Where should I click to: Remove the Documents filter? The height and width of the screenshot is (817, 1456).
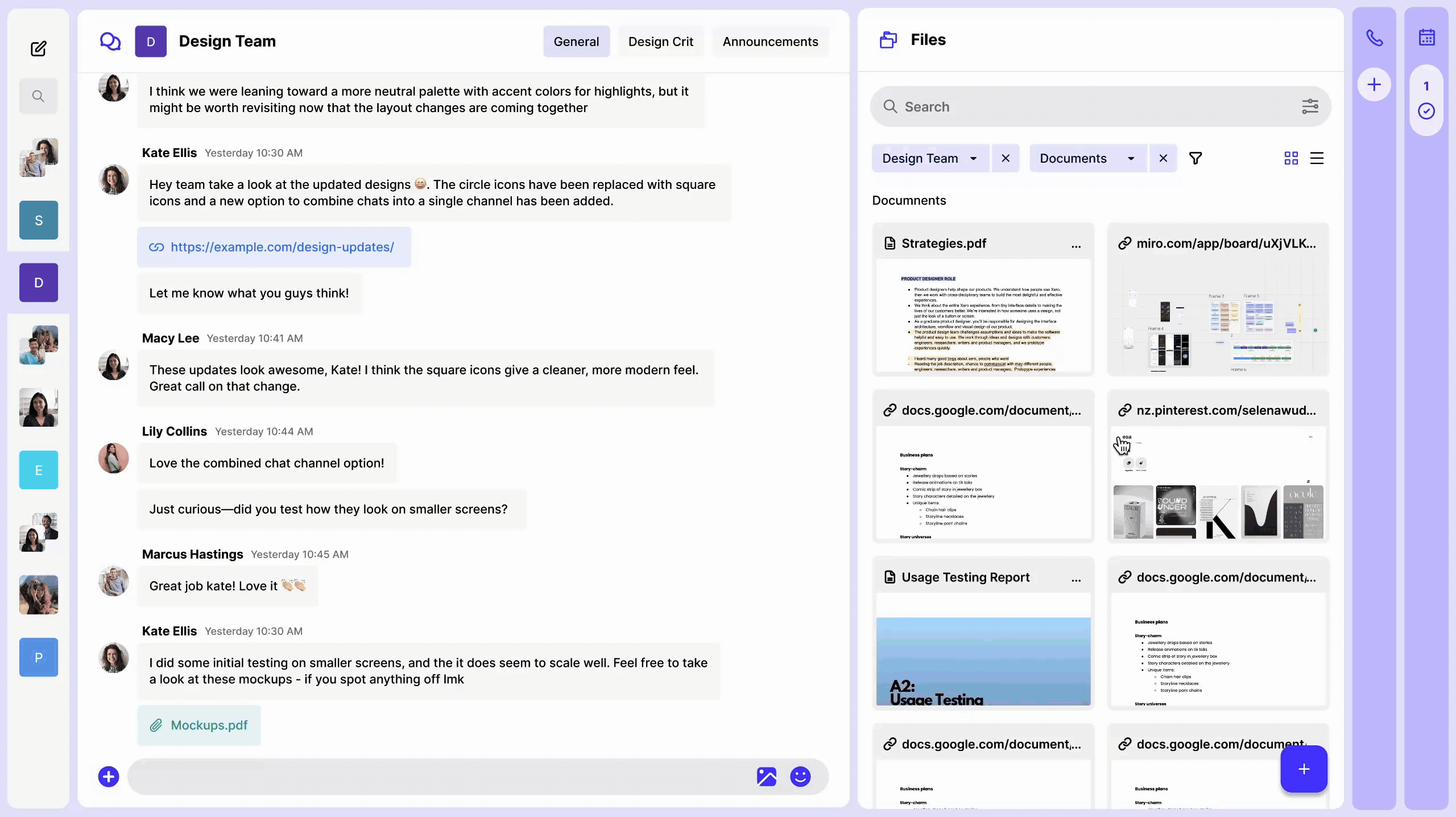click(x=1163, y=158)
